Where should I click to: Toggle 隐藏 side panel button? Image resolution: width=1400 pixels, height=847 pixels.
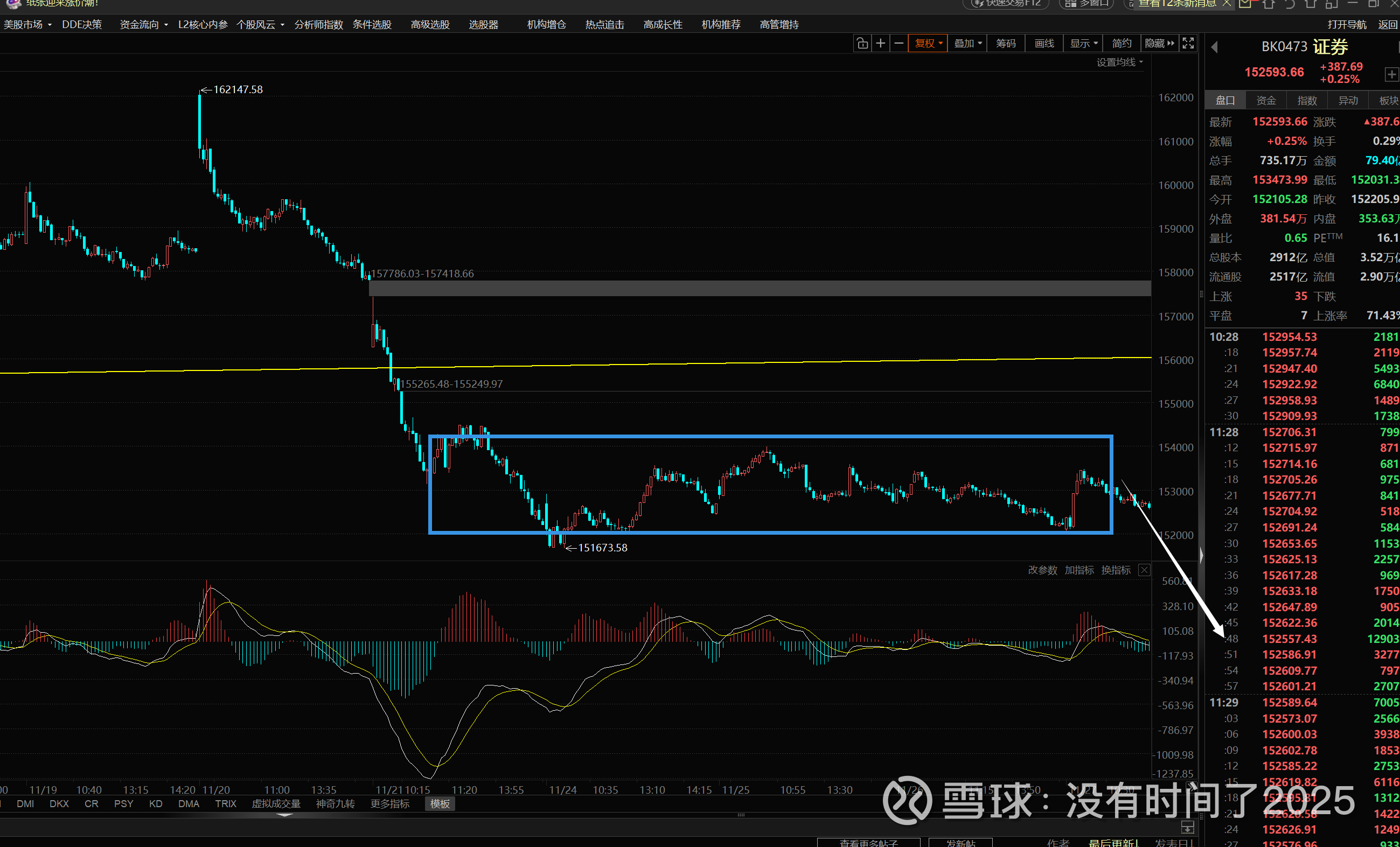(1159, 43)
